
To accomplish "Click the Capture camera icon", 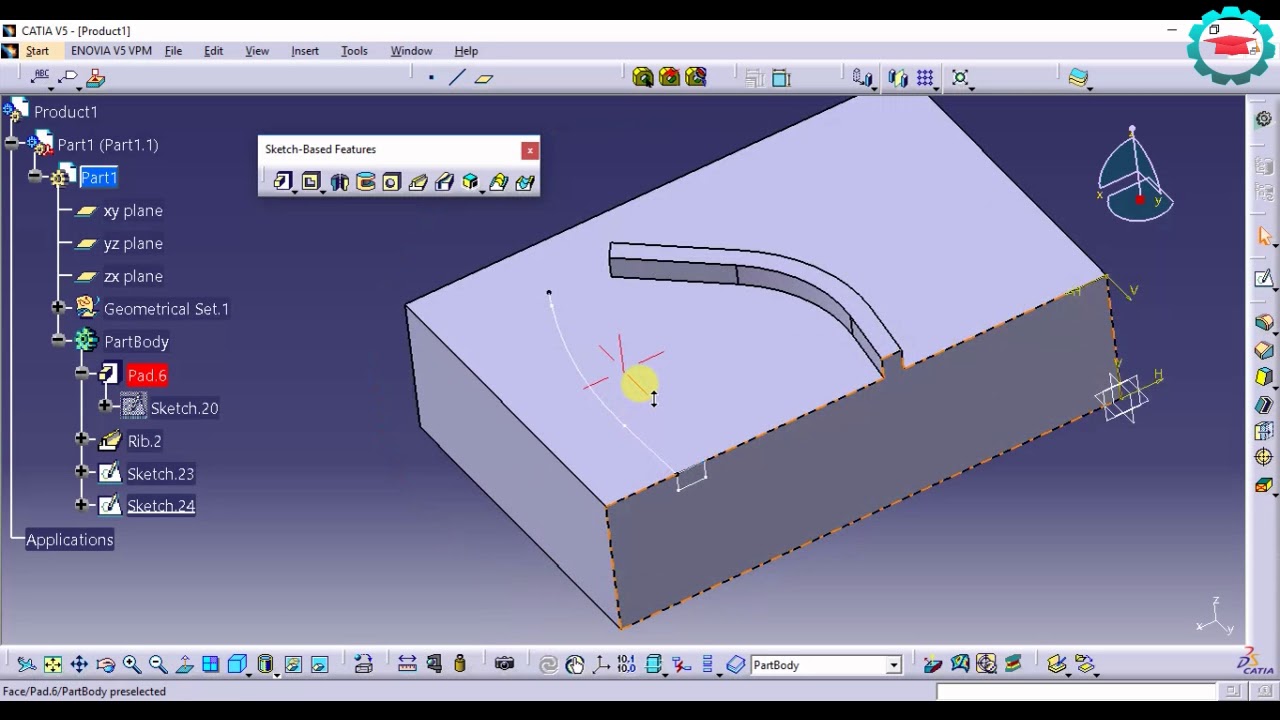I will coord(504,664).
